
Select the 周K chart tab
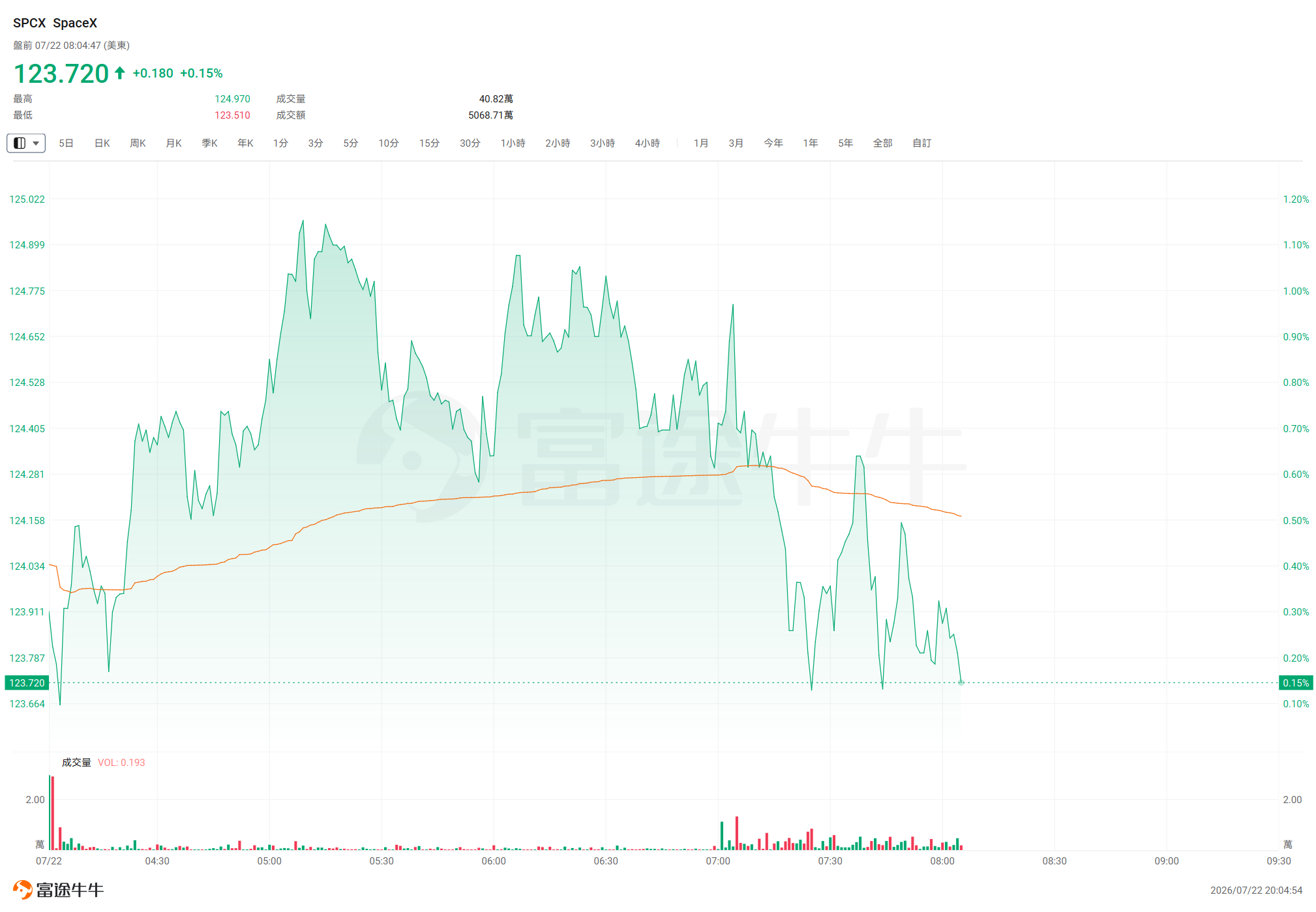[138, 143]
